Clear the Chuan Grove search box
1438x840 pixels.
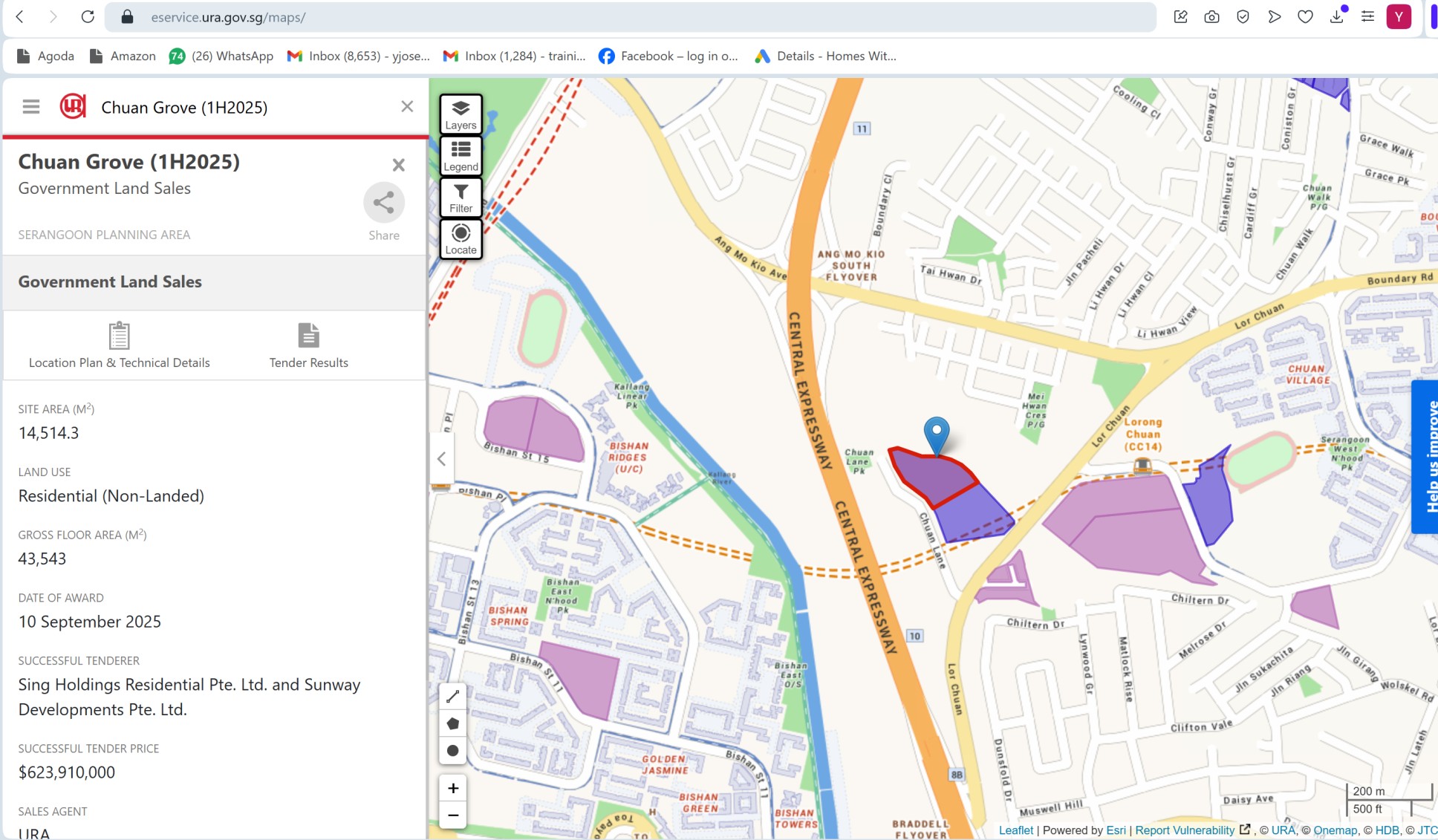click(x=407, y=106)
